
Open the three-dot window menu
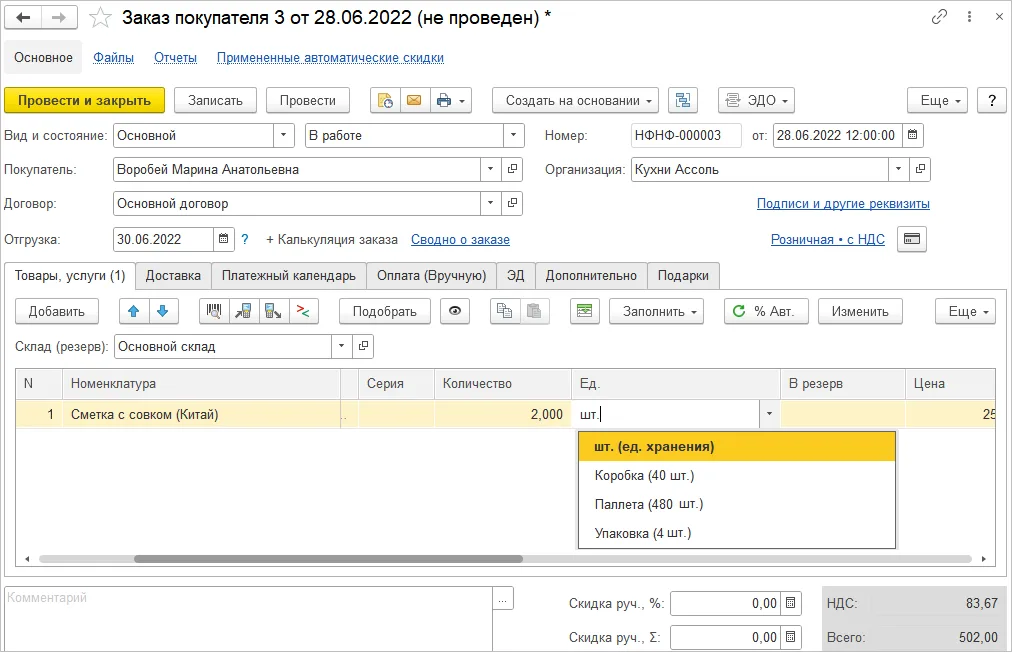[x=969, y=17]
